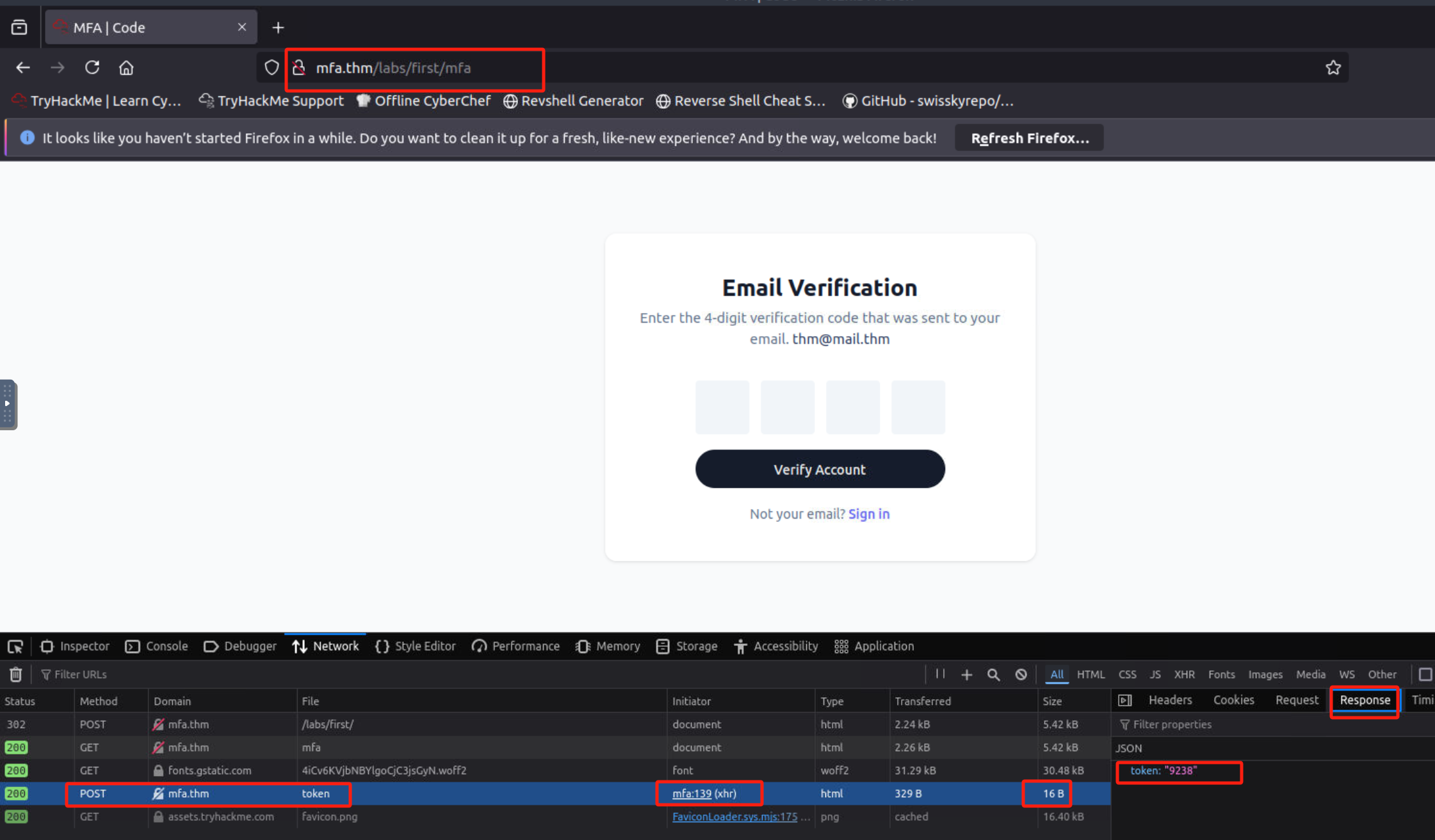Toggle the HTML request filter
This screenshot has width=1435, height=840.
[1090, 674]
